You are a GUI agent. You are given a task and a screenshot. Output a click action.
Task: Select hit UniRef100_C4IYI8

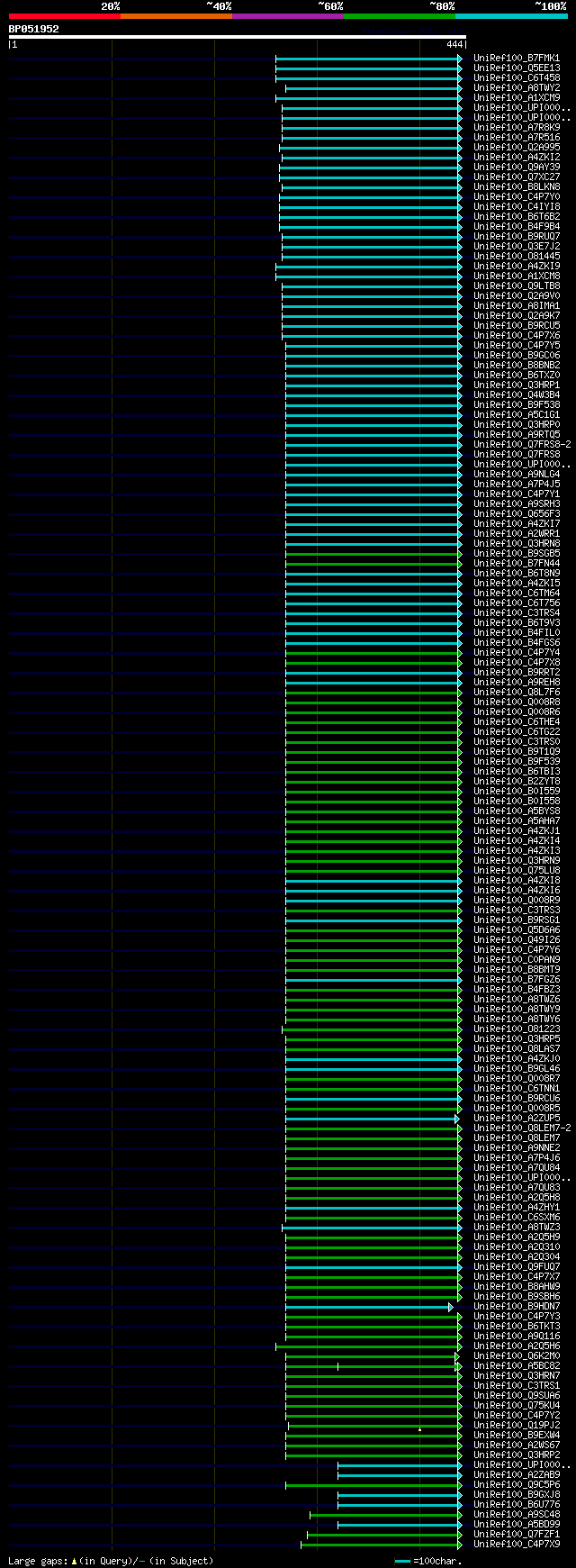(517, 207)
